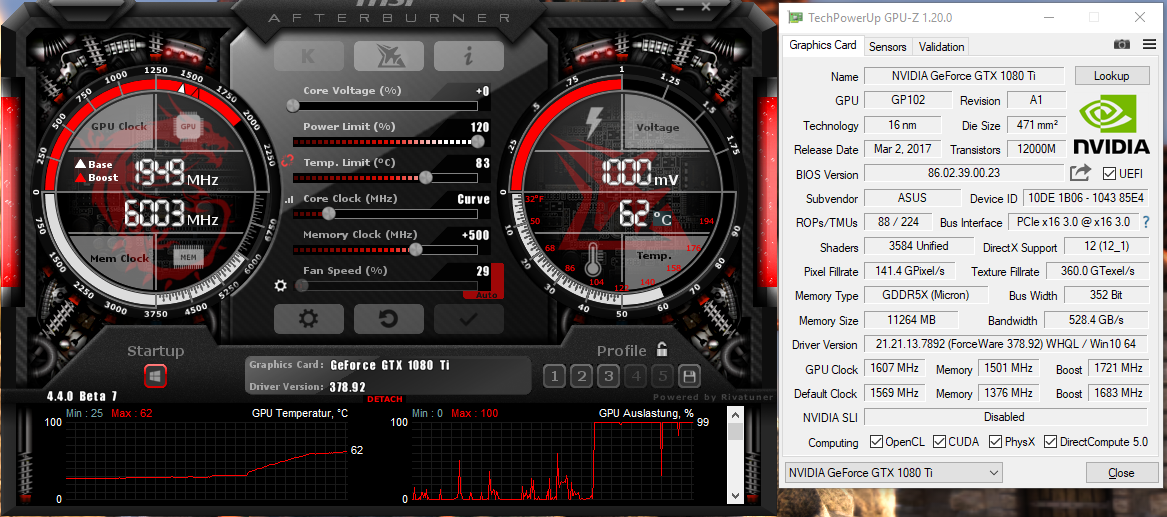Image resolution: width=1167 pixels, height=517 pixels.
Task: Take screenshot with GPU-Z camera icon
Action: tap(1122, 45)
